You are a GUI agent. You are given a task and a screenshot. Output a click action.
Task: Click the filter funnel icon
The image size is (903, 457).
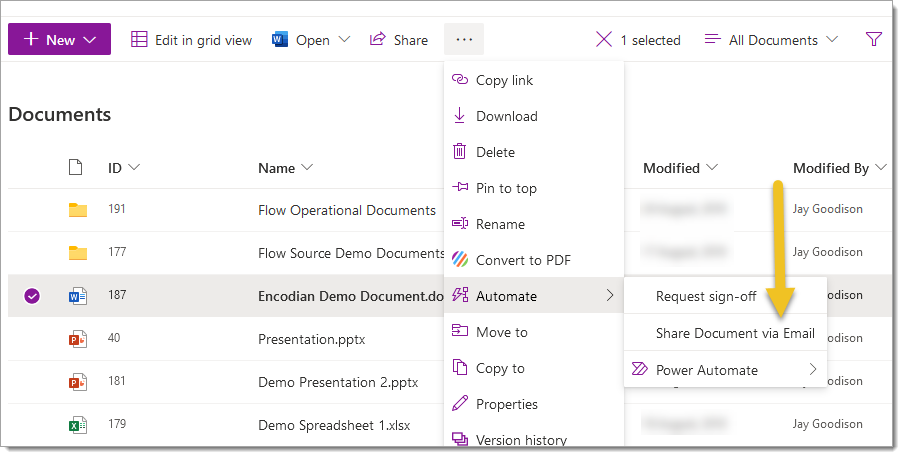coord(873,40)
